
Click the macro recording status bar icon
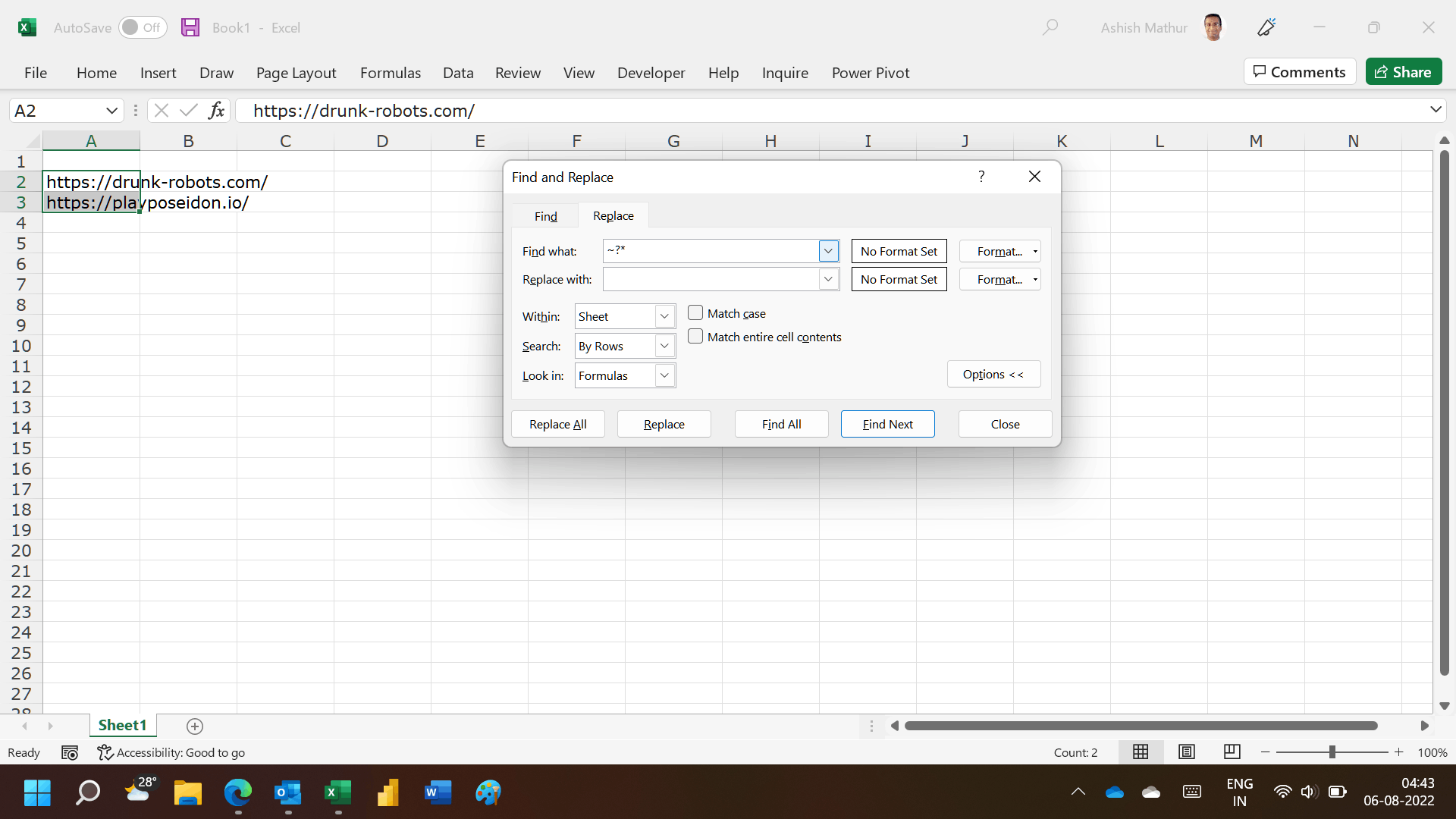coord(70,753)
